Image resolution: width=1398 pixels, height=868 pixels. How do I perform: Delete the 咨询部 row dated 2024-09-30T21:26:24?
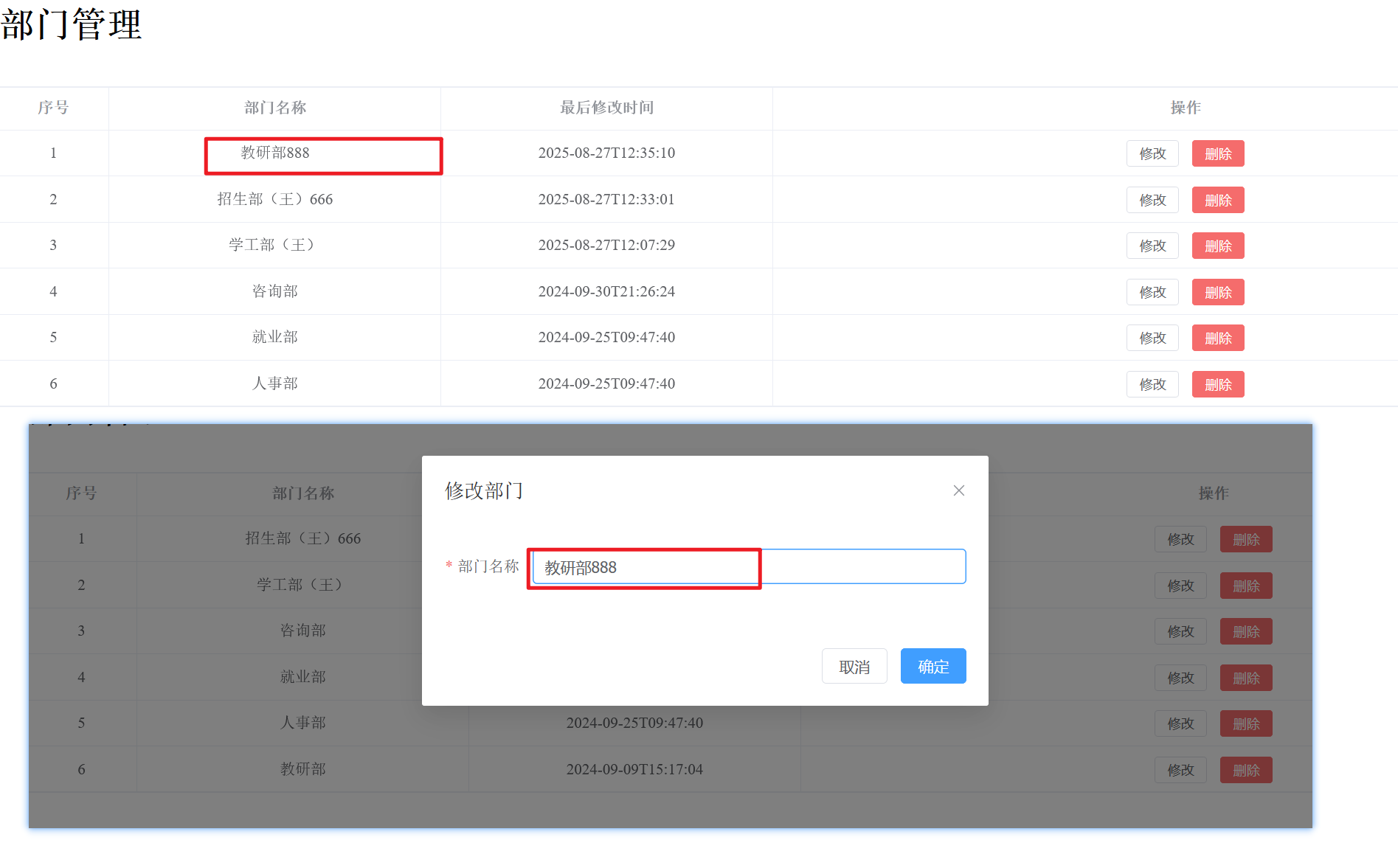[x=1217, y=292]
